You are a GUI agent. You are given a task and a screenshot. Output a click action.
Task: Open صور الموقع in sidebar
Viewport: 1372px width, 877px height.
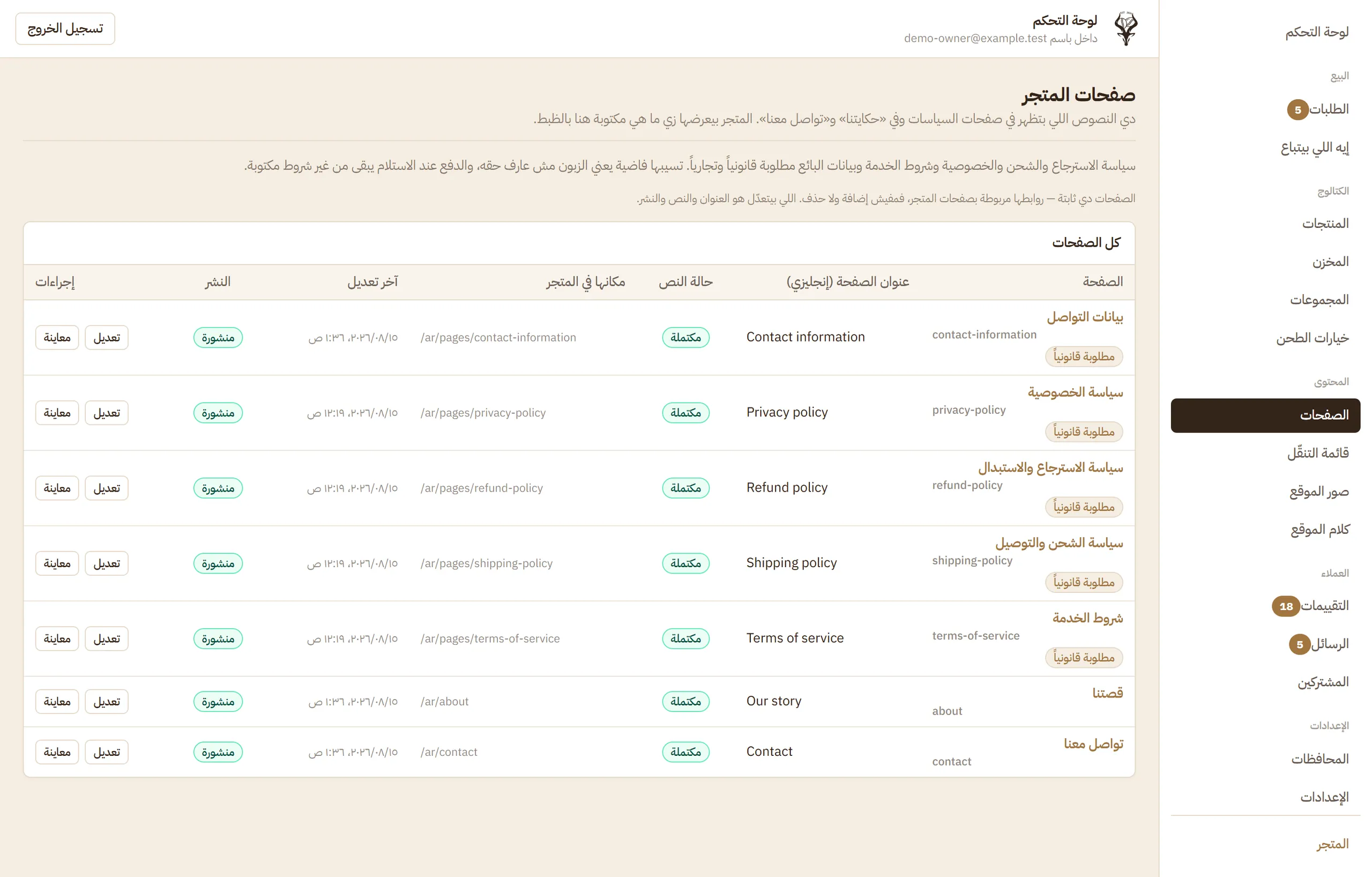pyautogui.click(x=1319, y=491)
